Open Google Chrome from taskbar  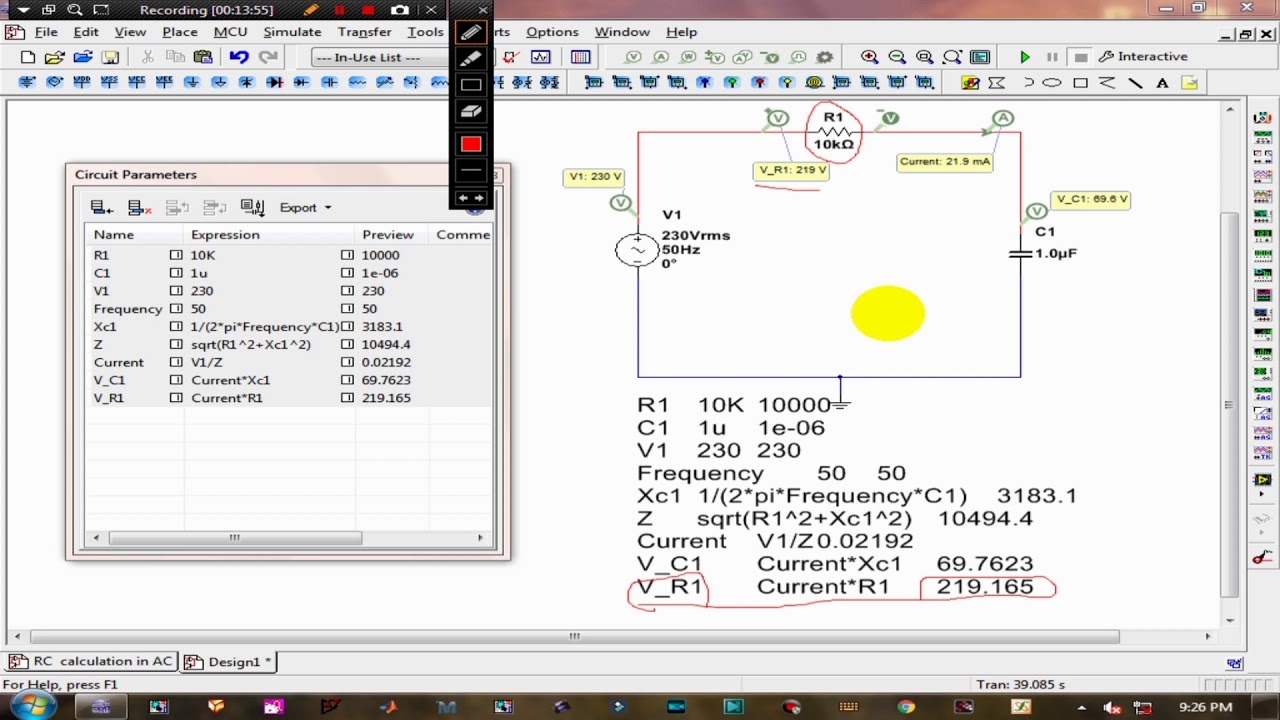click(x=905, y=707)
